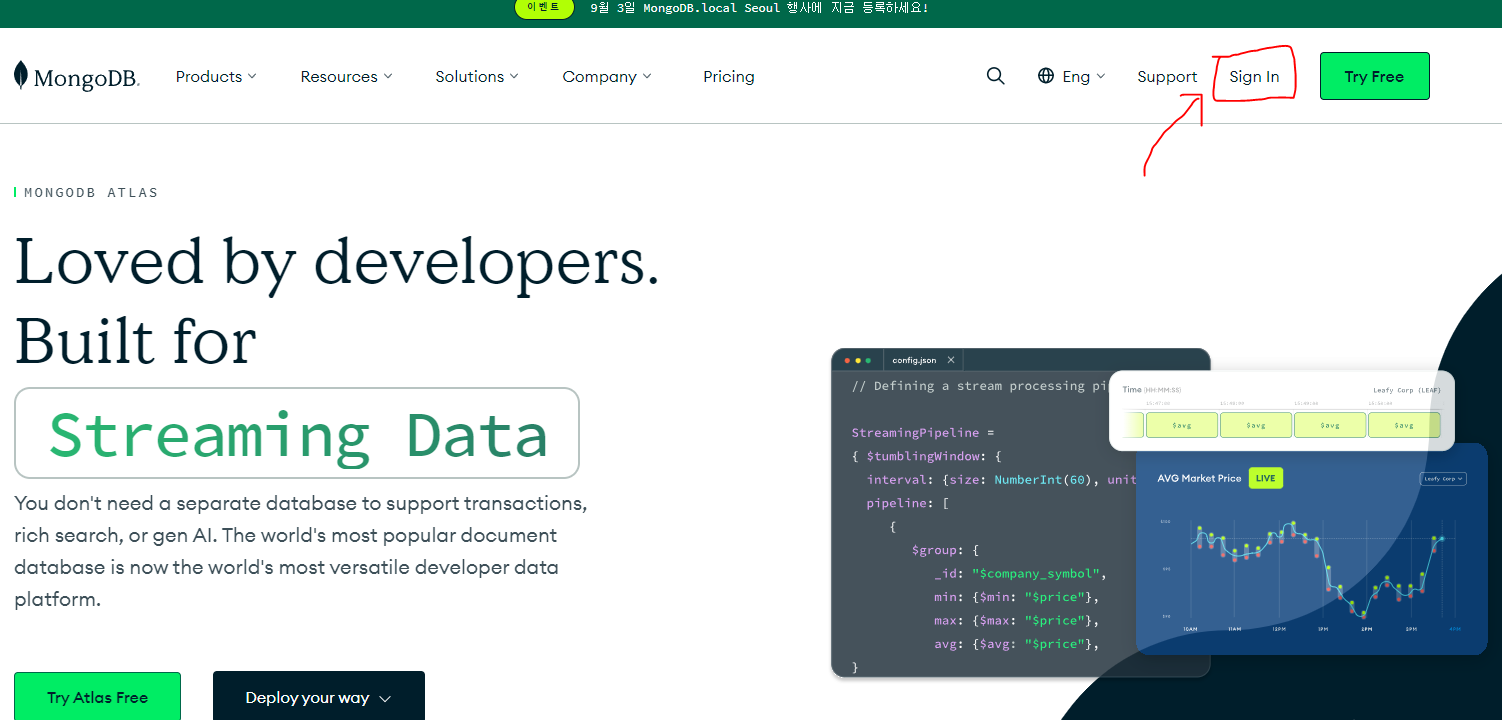The width and height of the screenshot is (1502, 720).
Task: Click the Try Atlas Free button
Action: pyautogui.click(x=97, y=697)
